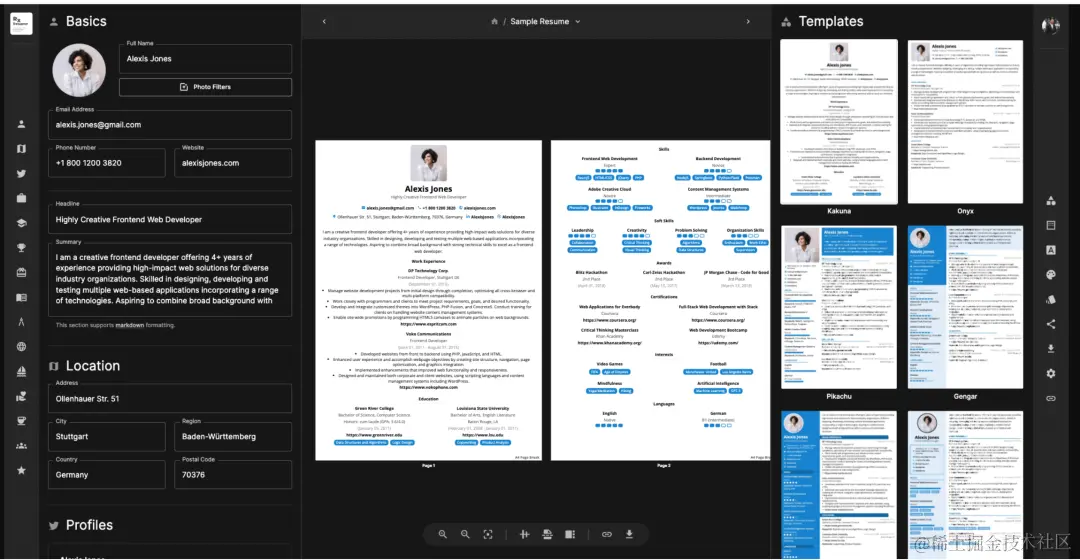
Task: Click resume Page 2 preview
Action: coord(661,300)
